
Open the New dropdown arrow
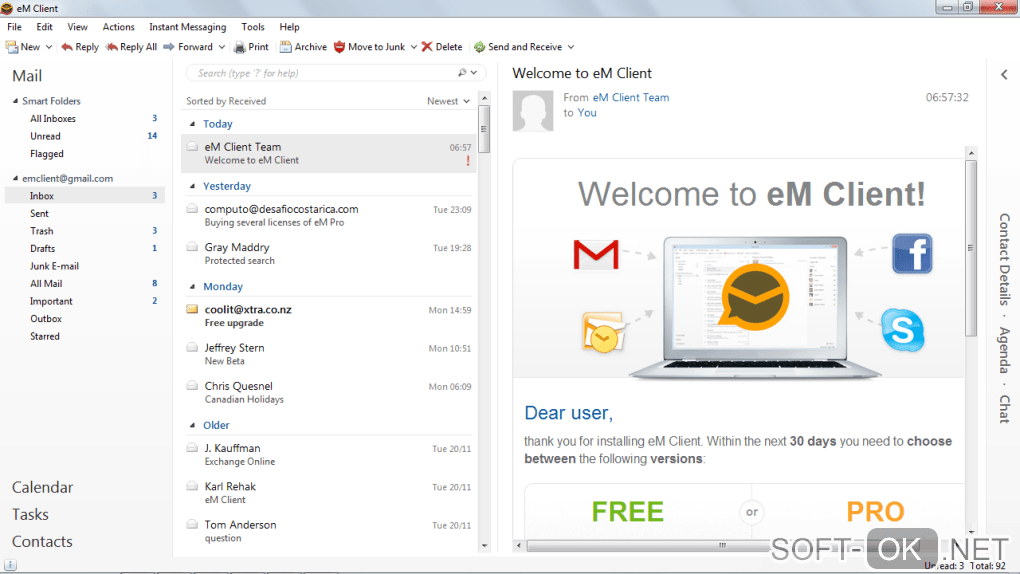click(x=49, y=47)
